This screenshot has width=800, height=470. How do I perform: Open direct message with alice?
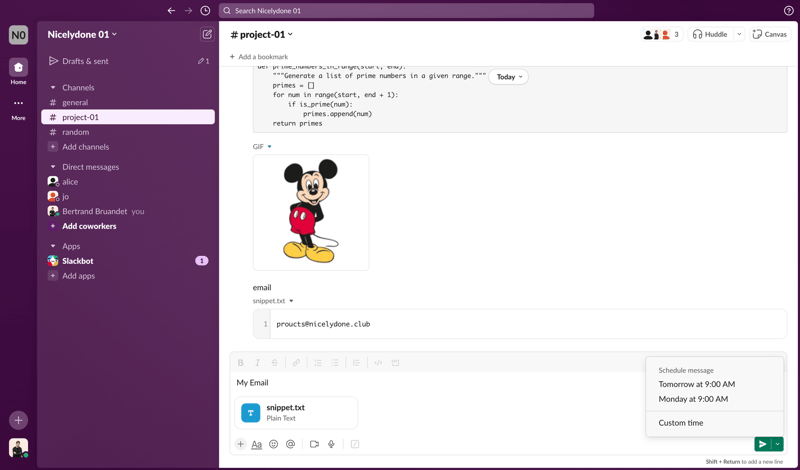[128, 182]
